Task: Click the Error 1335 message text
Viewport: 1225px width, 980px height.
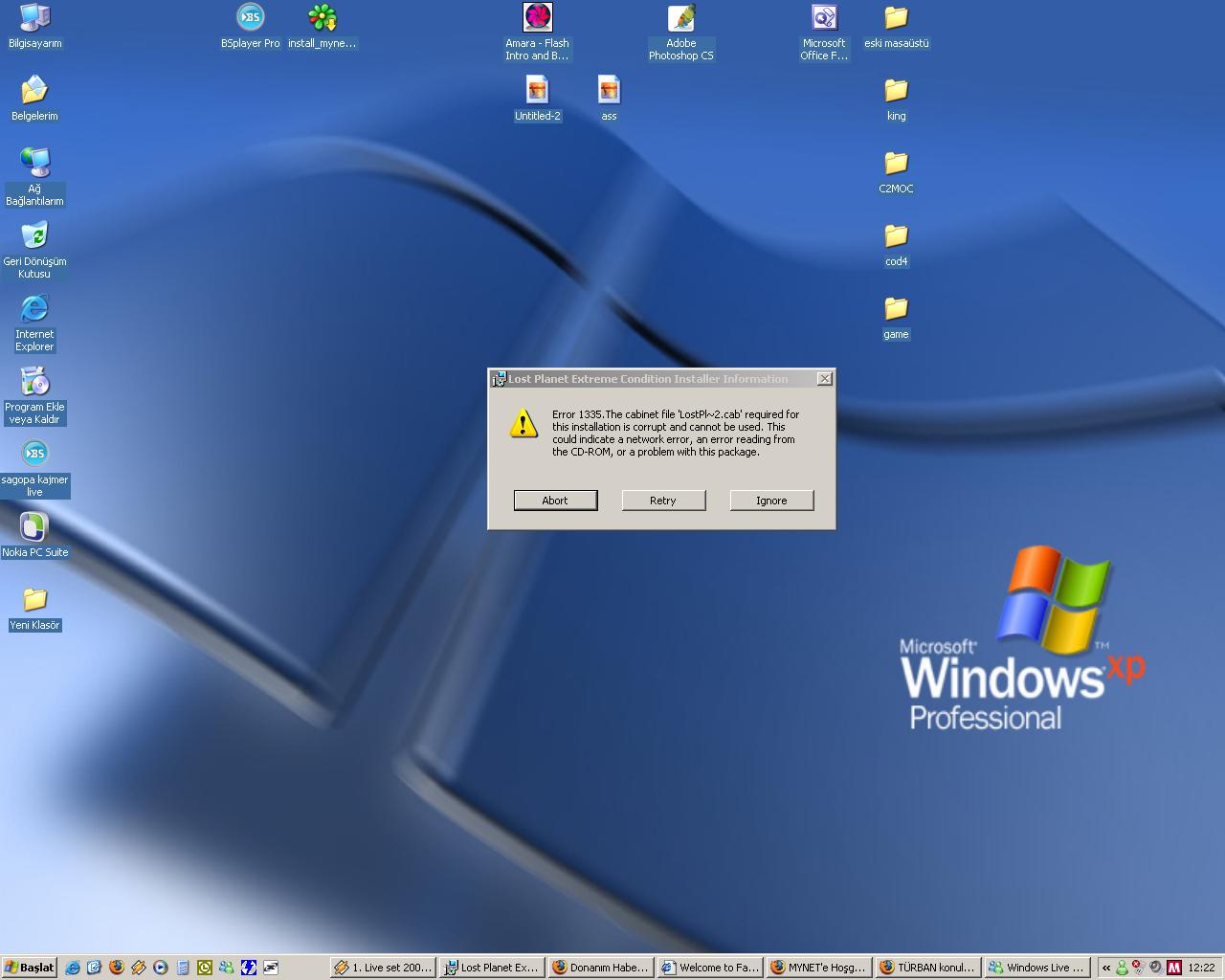Action: tap(676, 433)
